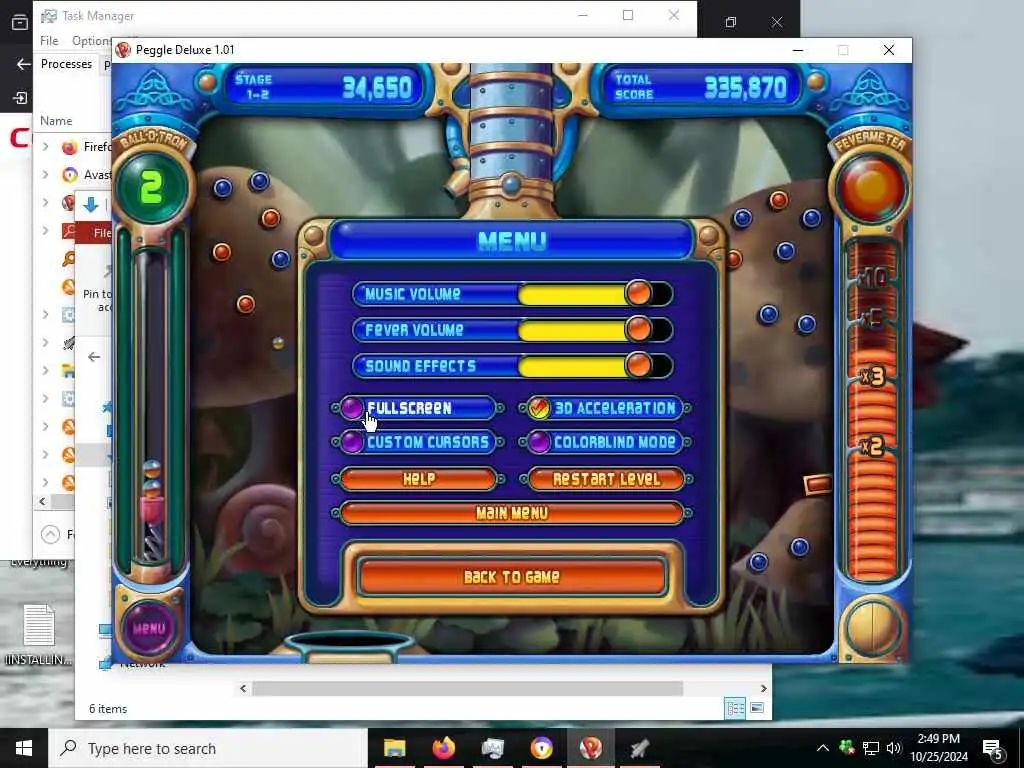Enable Colorblind Mode checkbox
This screenshot has height=768, width=1024.
pos(539,442)
